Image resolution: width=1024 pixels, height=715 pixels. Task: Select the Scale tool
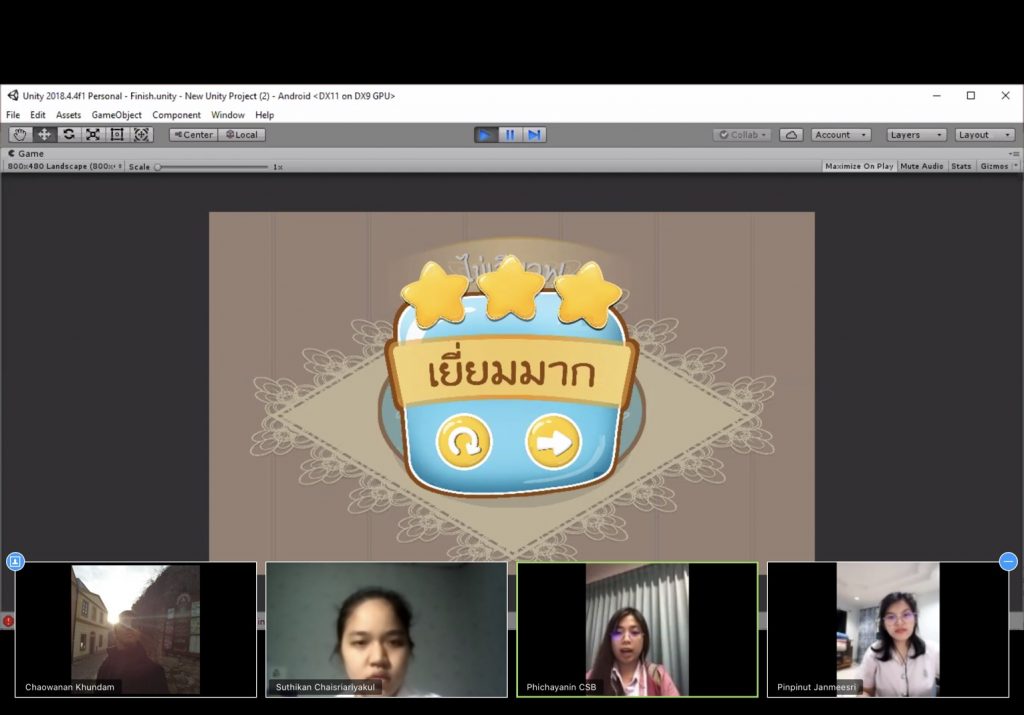tap(92, 135)
